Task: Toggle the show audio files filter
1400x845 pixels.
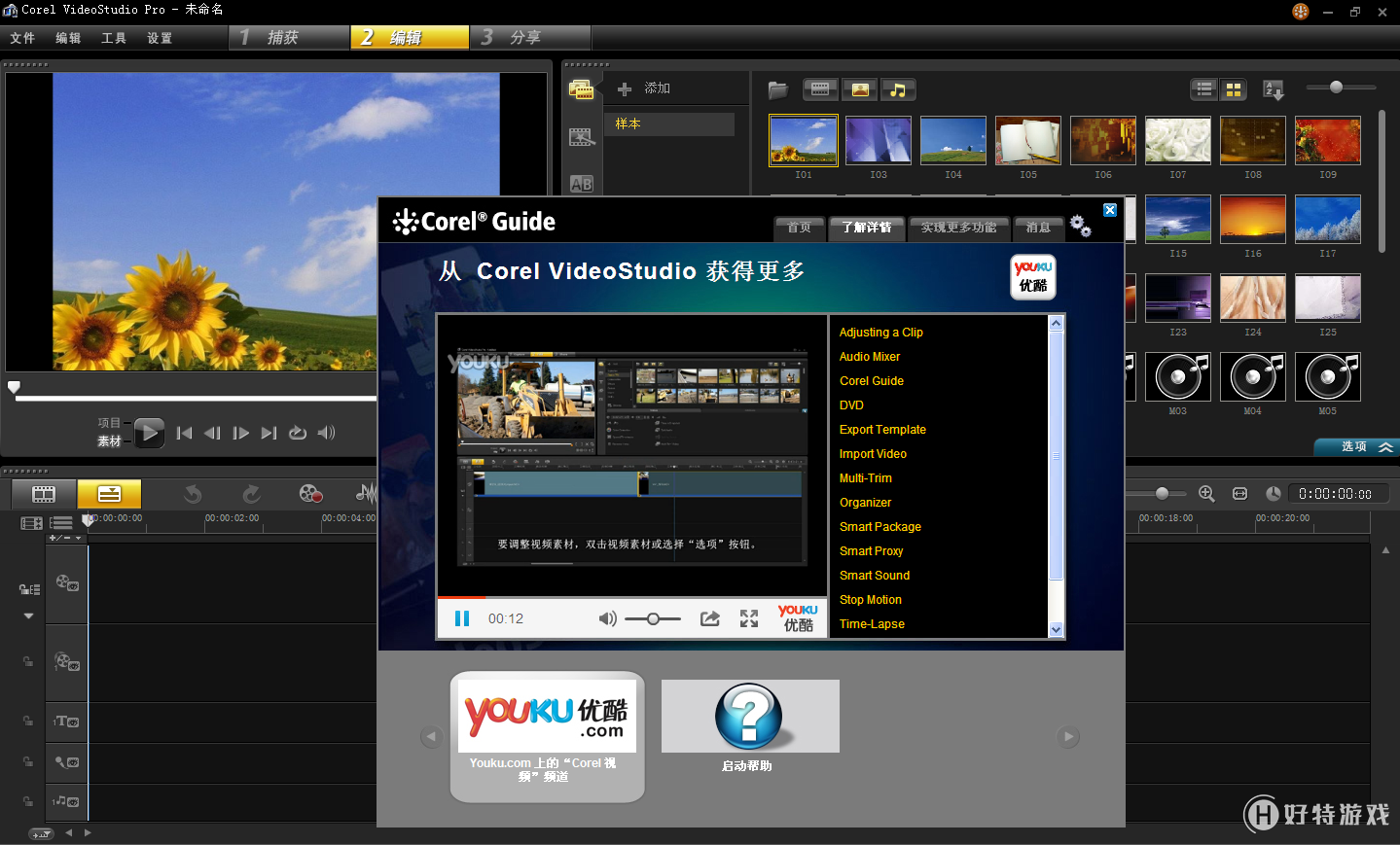Action: click(x=898, y=89)
